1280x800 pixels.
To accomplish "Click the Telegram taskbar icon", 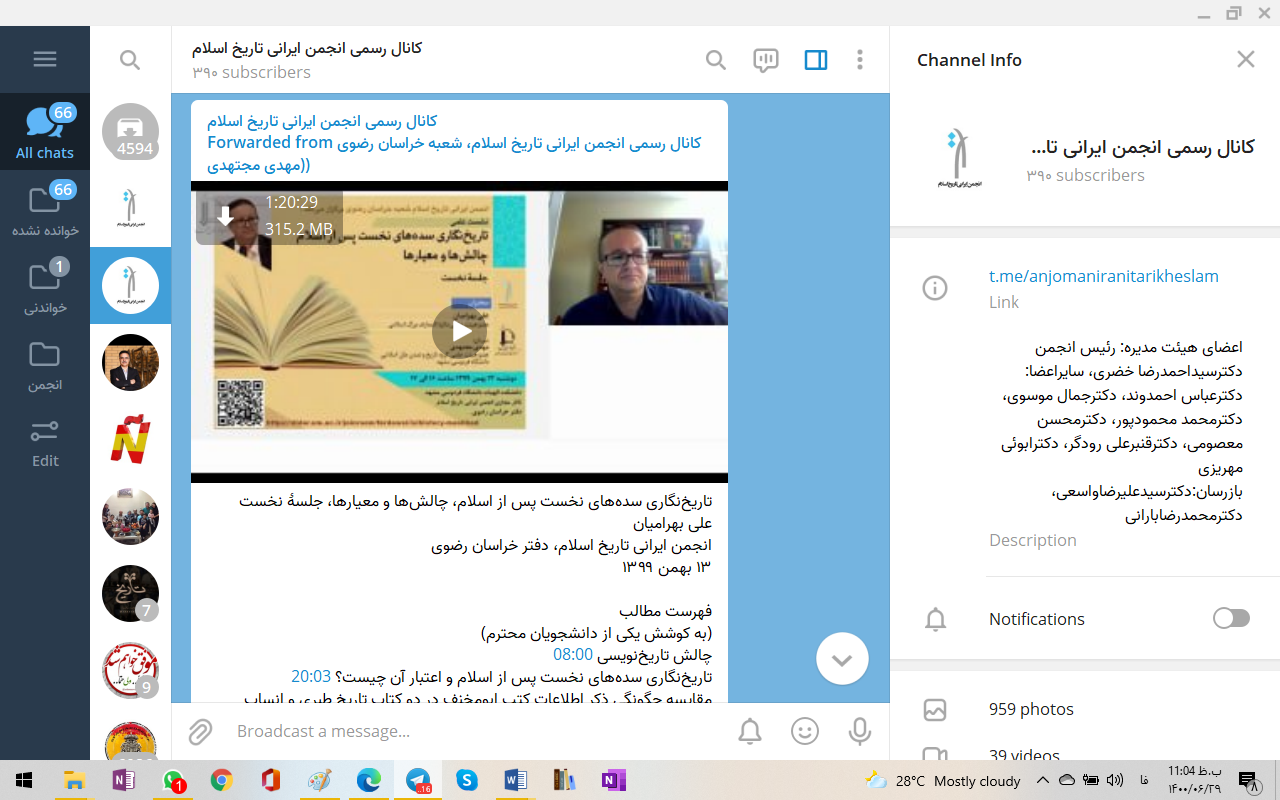I will coord(418,780).
